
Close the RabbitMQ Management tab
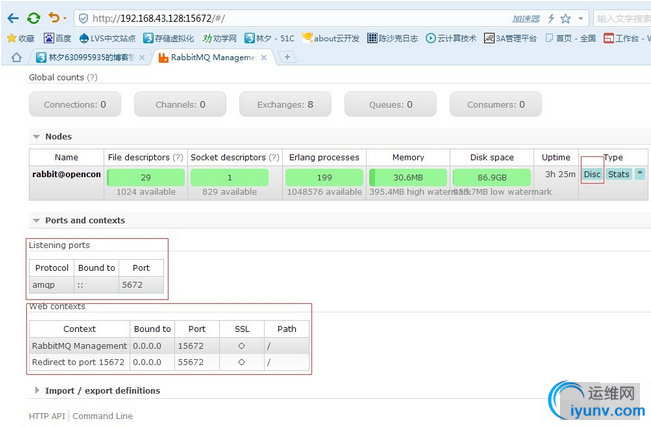[x=264, y=58]
